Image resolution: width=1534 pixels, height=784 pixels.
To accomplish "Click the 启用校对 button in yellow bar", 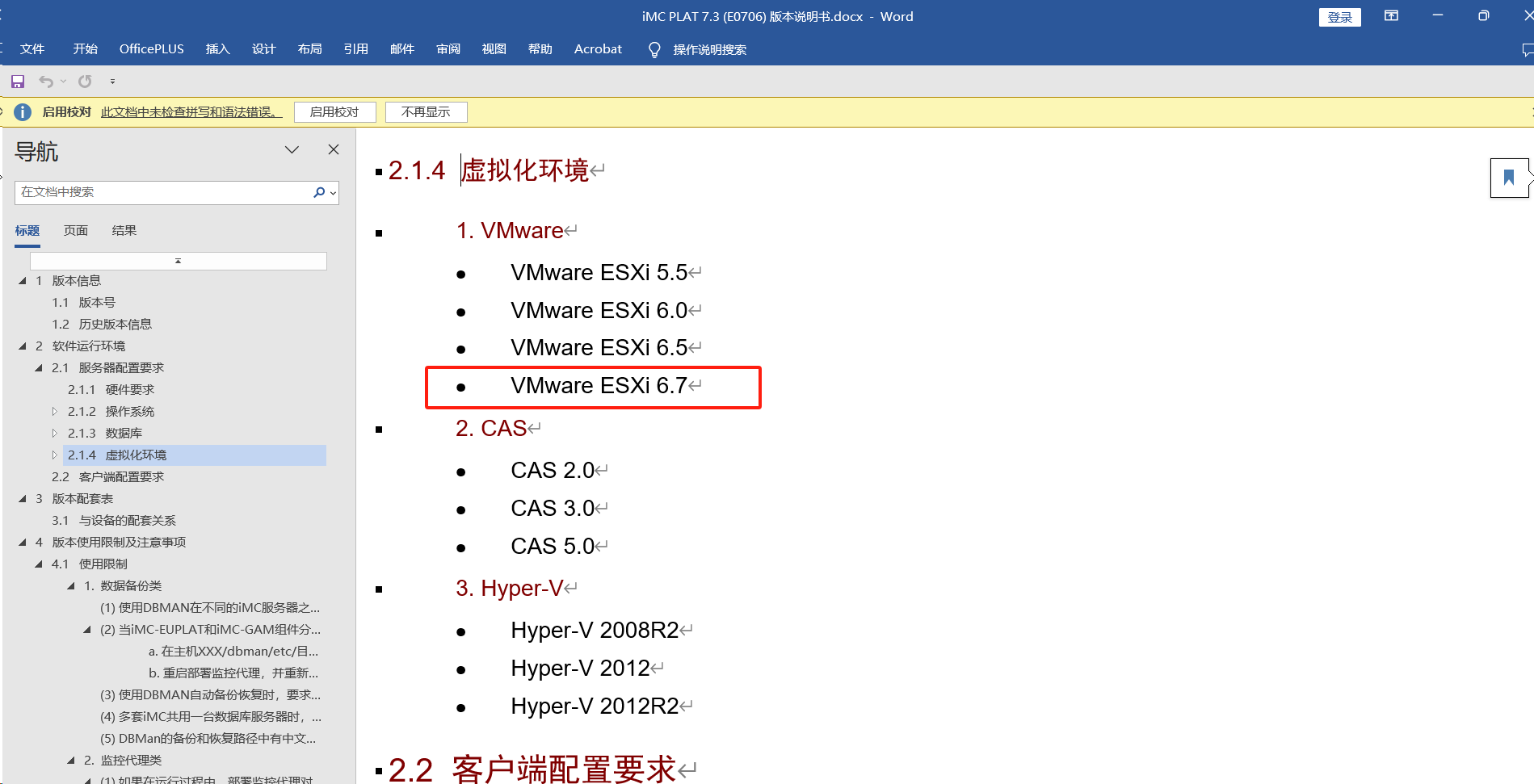I will tap(335, 112).
